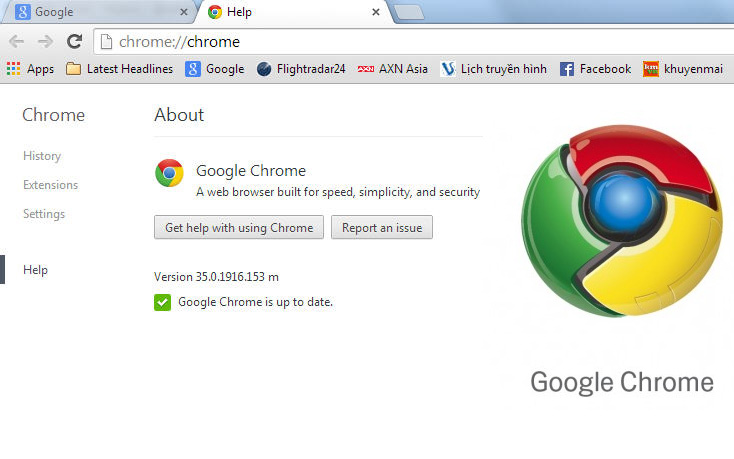Click Get help with using Chrome
Viewport: 734px width, 459px height.
pos(239,228)
